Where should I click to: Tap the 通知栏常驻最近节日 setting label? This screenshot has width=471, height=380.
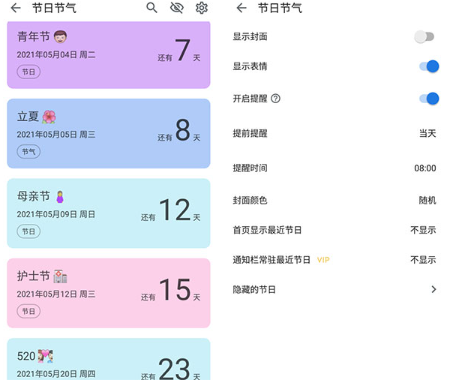point(272,260)
